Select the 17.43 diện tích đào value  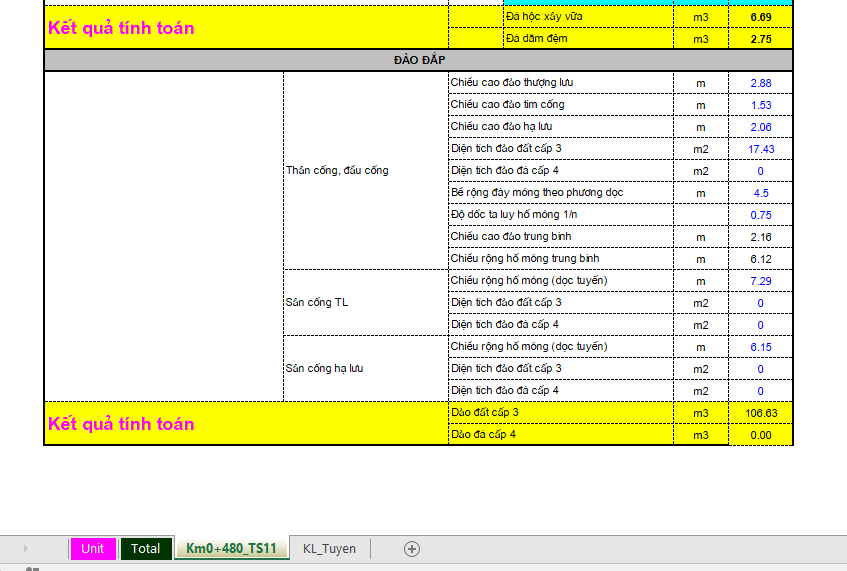click(x=760, y=149)
